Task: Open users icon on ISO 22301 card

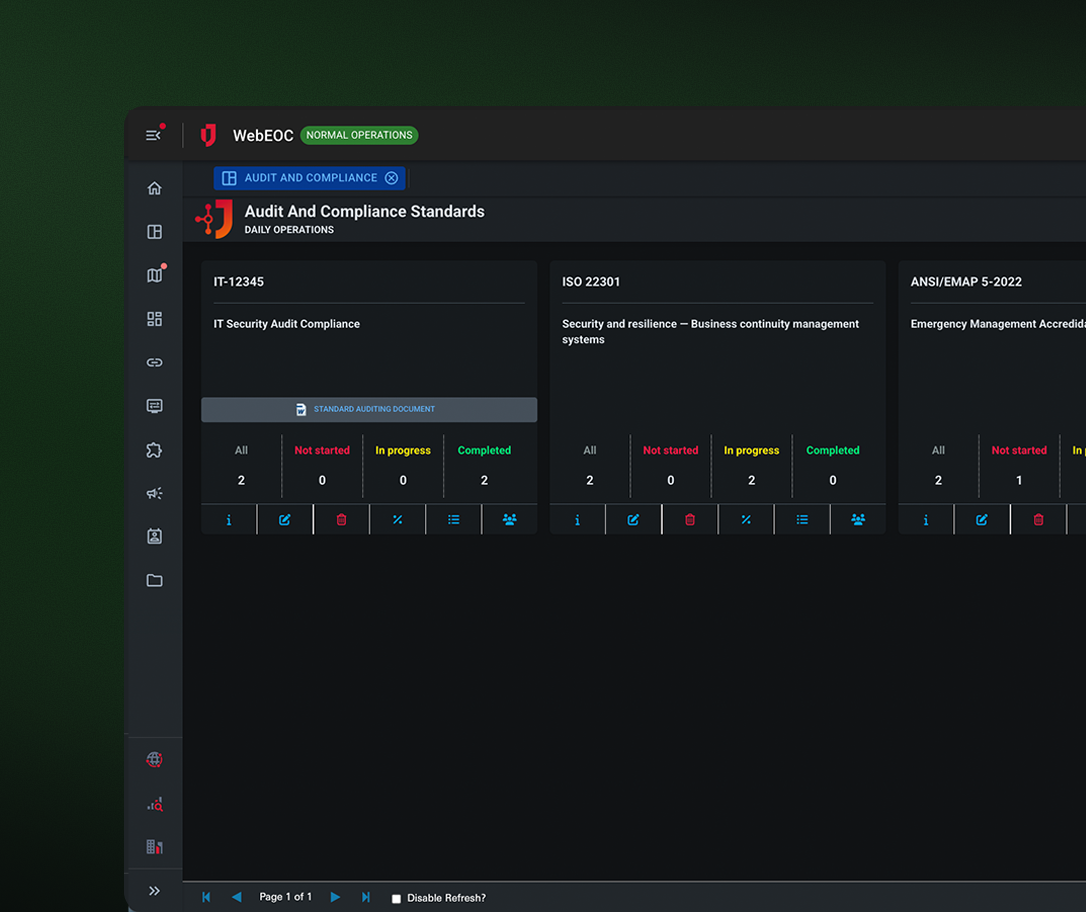Action: point(858,520)
